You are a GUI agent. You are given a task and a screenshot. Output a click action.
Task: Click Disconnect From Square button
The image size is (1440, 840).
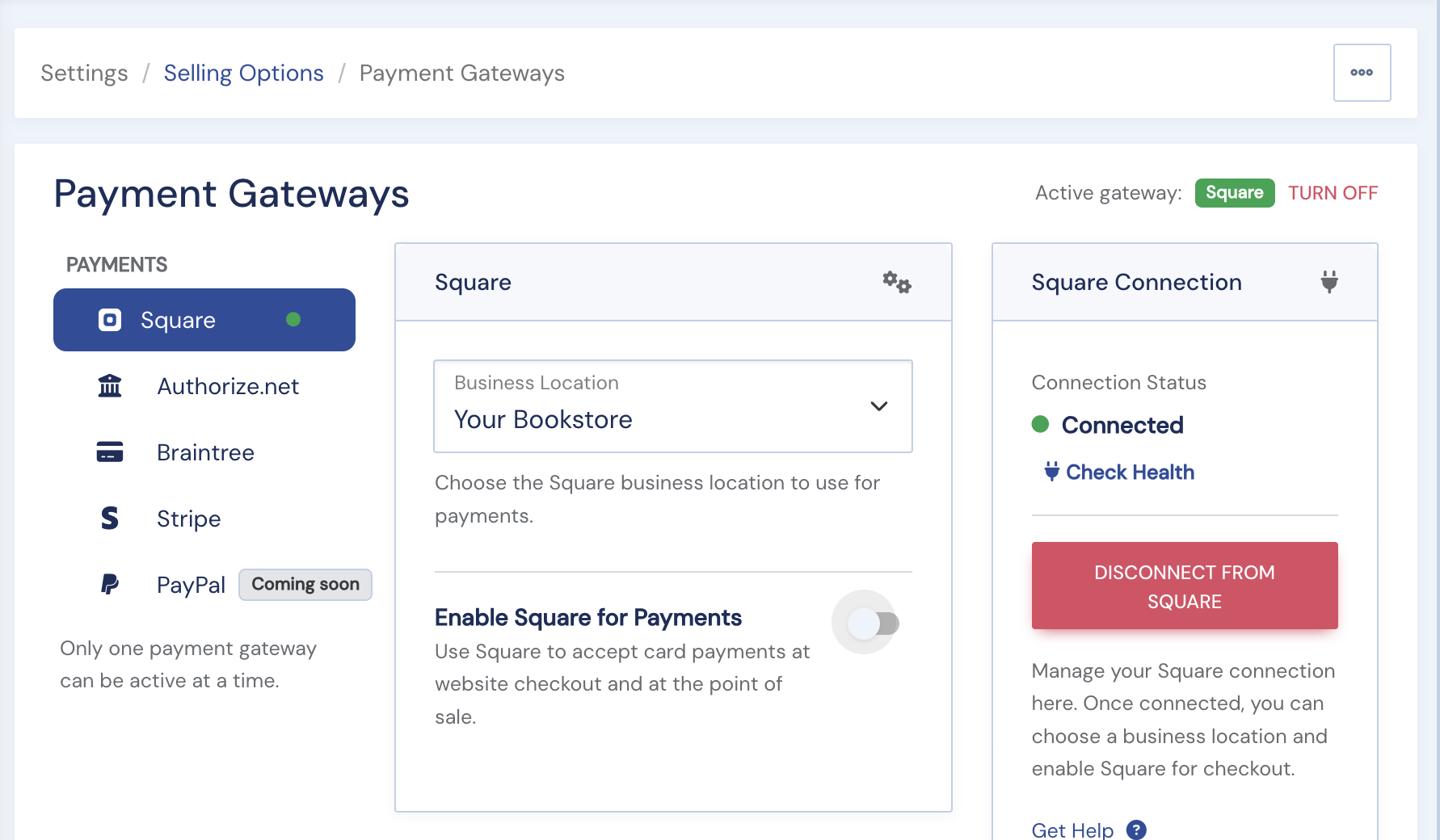pos(1185,586)
